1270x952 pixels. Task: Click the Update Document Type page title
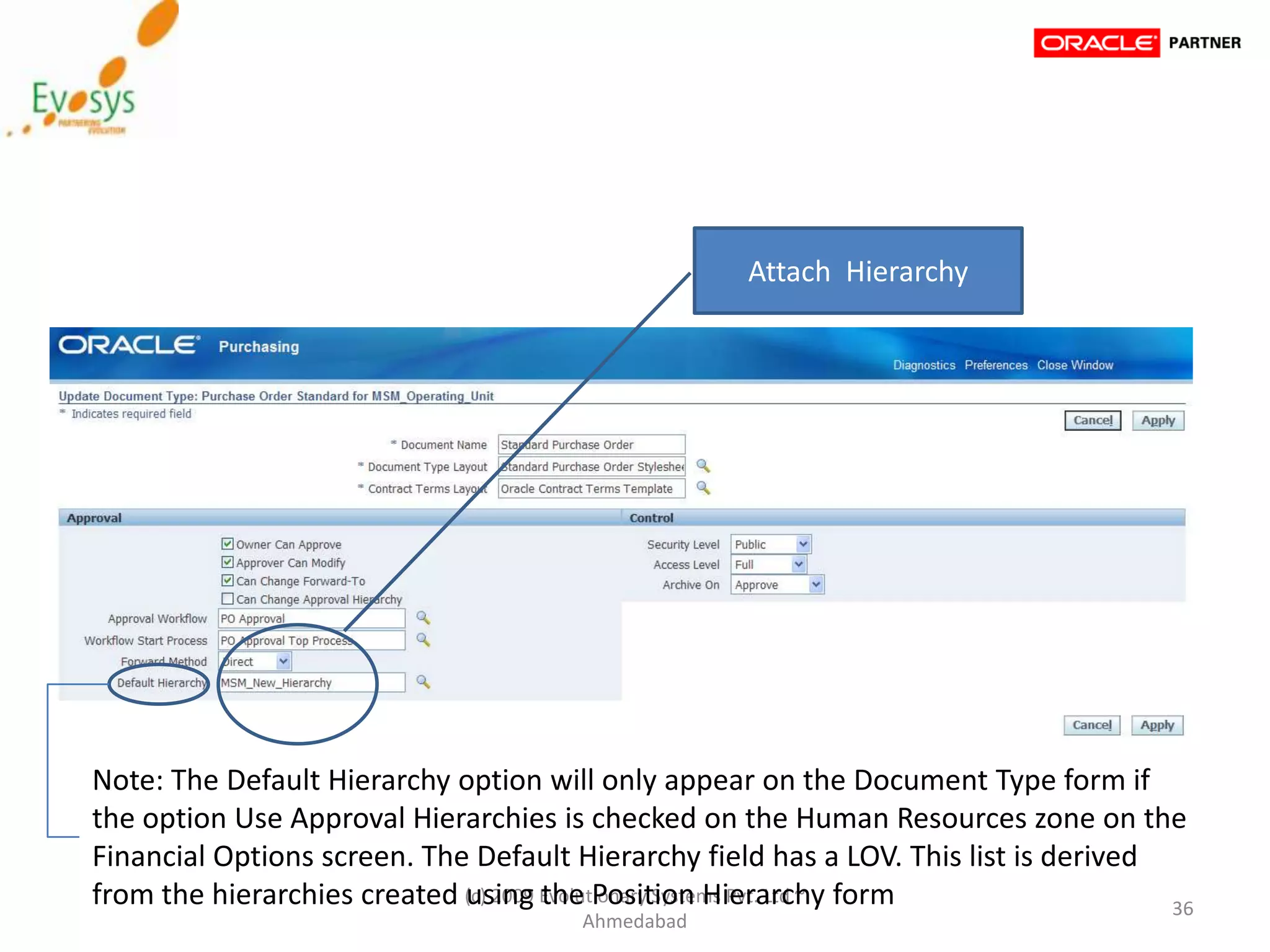[276, 396]
